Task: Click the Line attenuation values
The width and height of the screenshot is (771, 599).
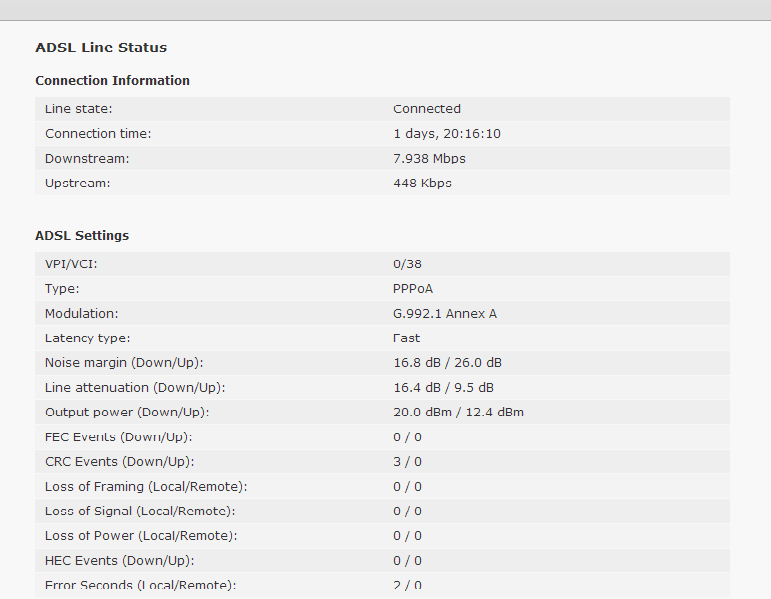Action: coord(443,388)
